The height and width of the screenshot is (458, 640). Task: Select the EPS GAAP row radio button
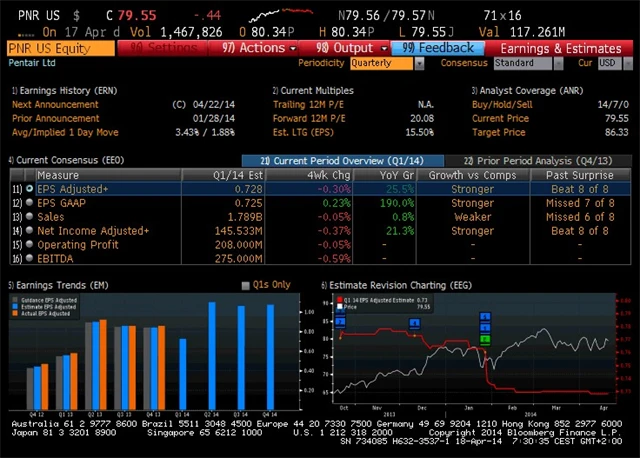[29, 201]
